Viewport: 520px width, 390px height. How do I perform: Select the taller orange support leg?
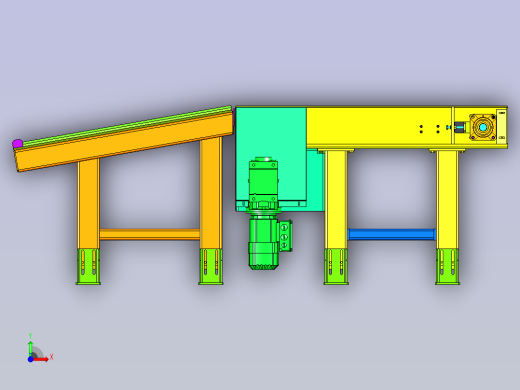point(211,193)
